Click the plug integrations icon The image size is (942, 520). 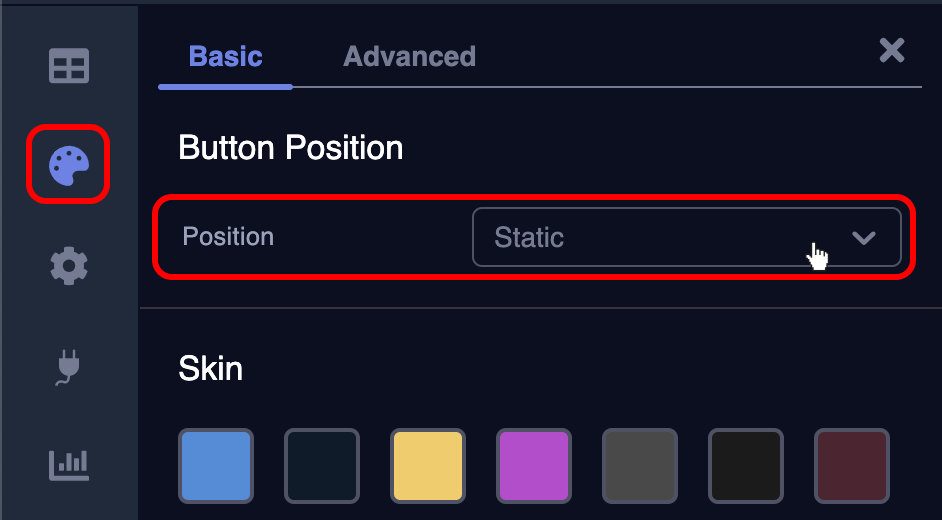(x=69, y=366)
